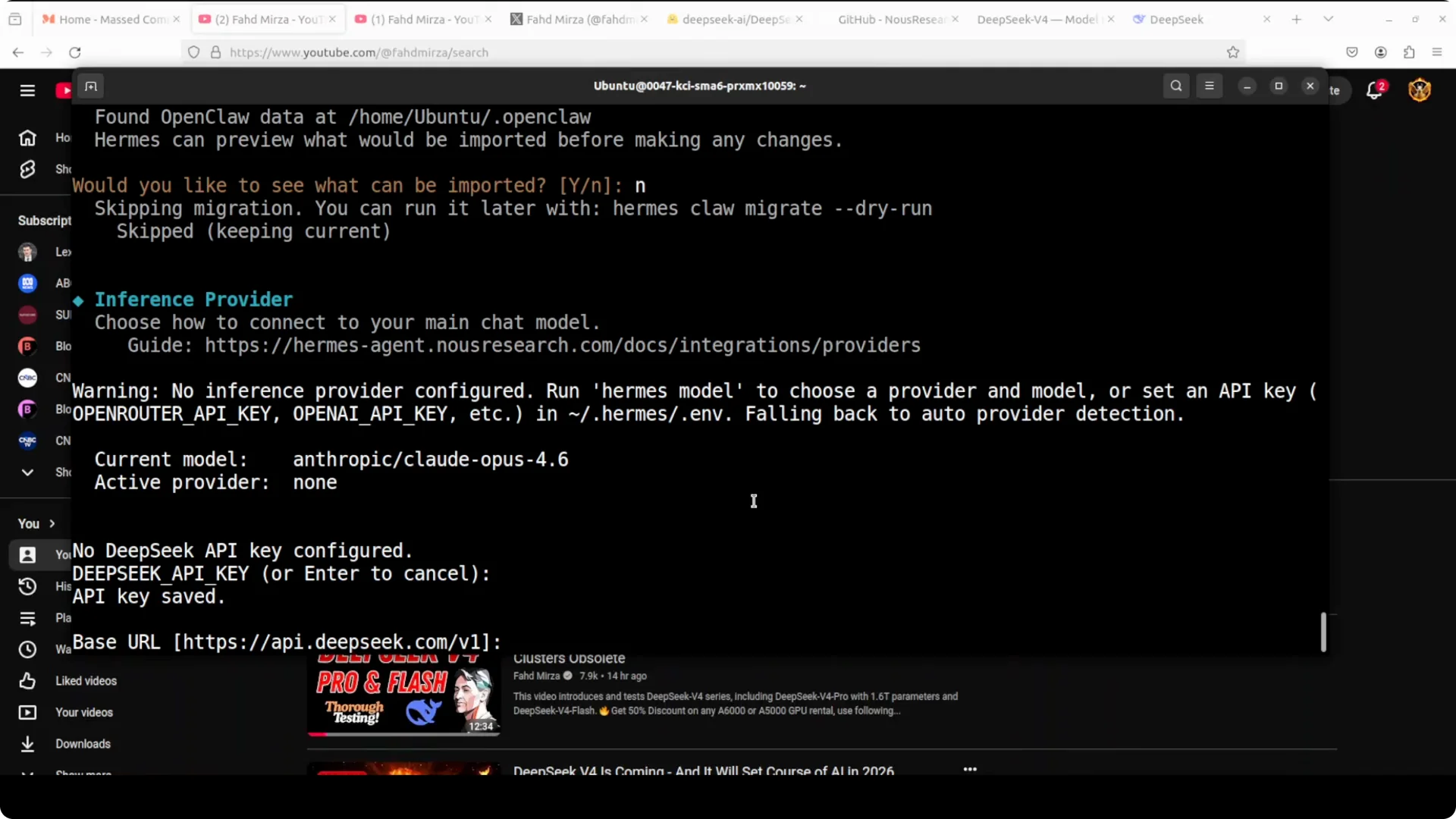Bookmark this page with star icon
Viewport: 1456px width, 819px height.
1233,52
